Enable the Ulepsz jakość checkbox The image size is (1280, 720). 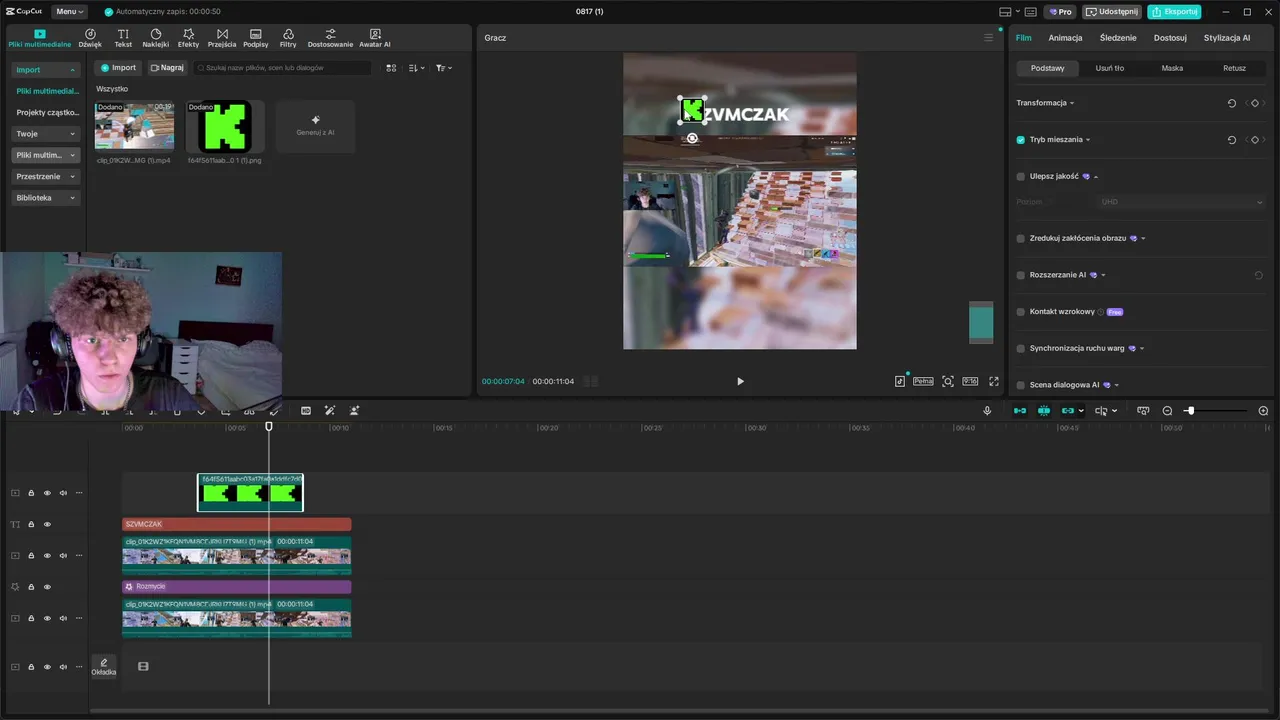1021,176
